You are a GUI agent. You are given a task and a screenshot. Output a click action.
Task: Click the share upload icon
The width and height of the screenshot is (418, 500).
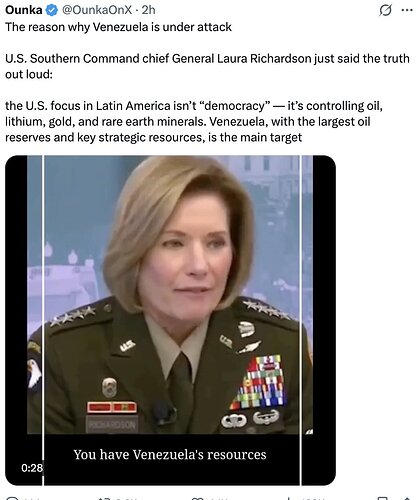click(x=407, y=498)
